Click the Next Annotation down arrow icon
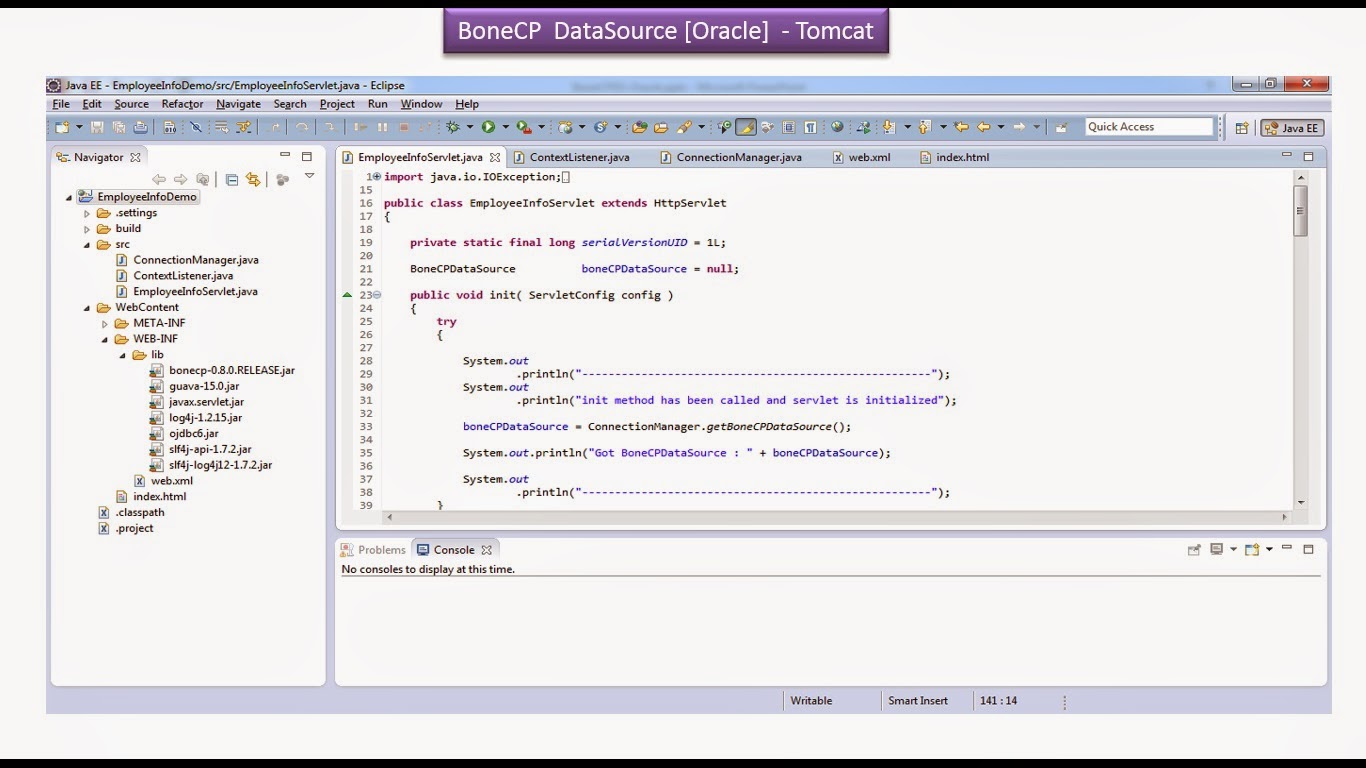 (889, 127)
